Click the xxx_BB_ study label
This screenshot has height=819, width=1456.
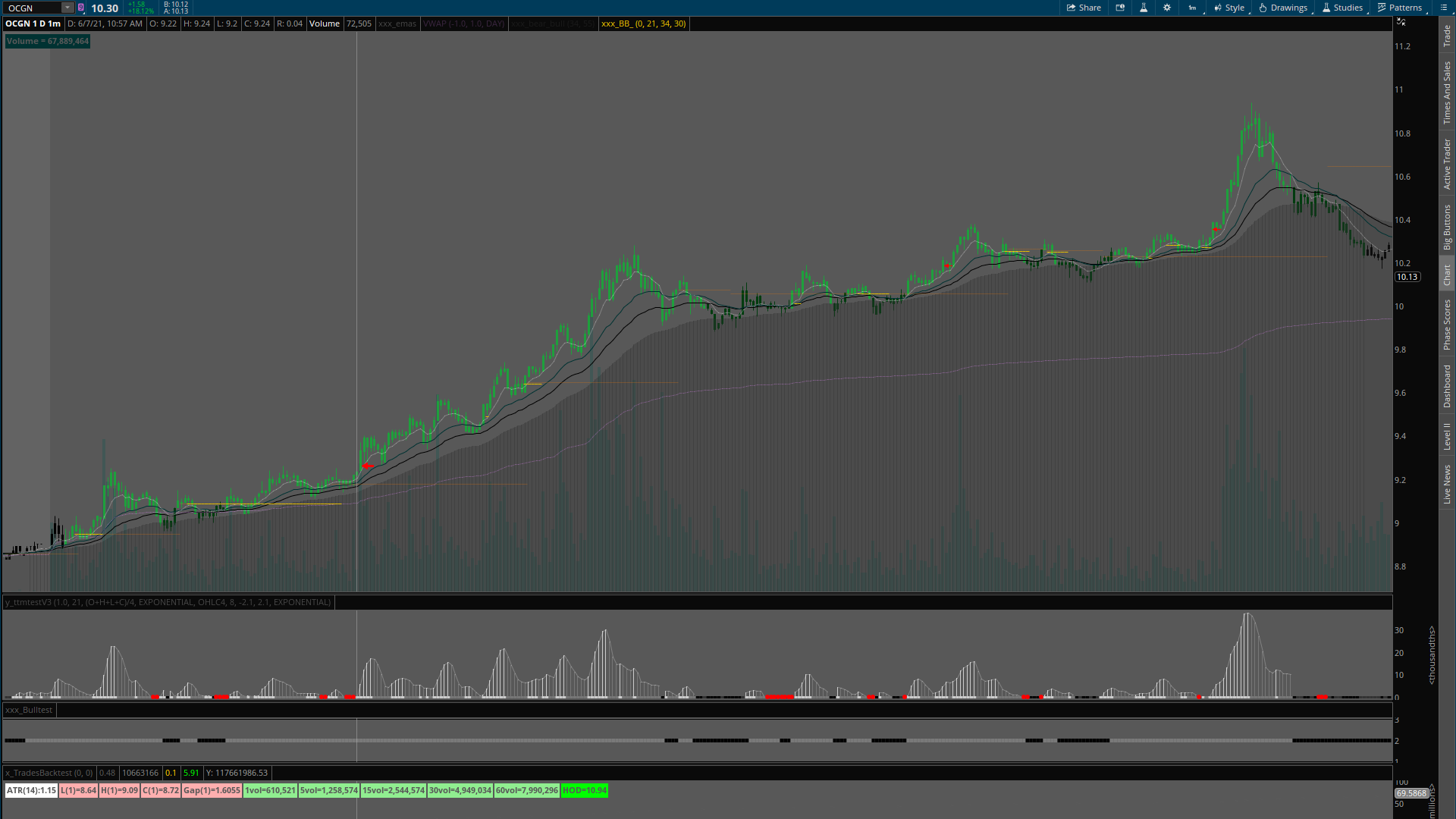click(x=643, y=24)
